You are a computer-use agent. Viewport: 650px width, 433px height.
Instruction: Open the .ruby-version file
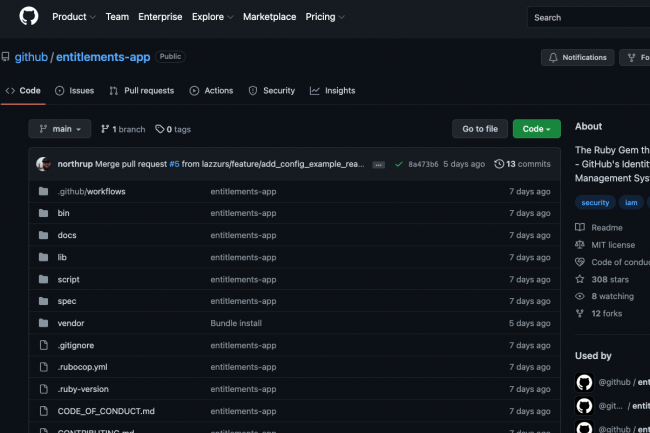pos(83,389)
